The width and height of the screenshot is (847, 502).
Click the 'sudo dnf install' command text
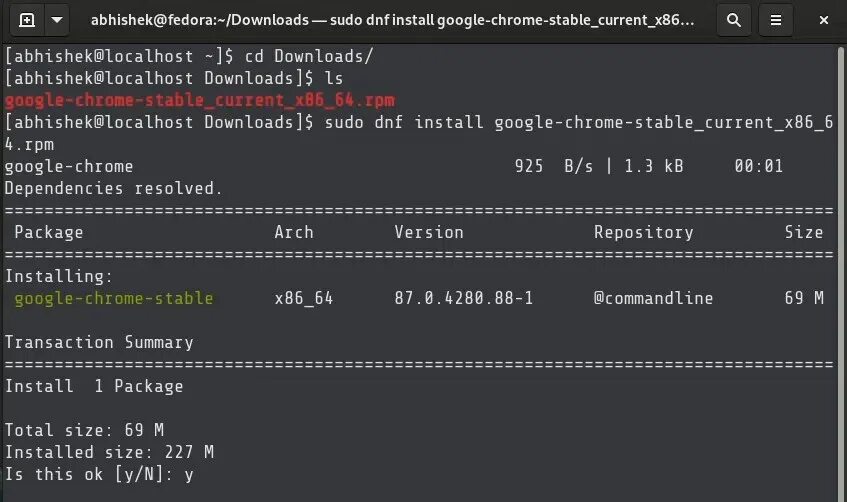tap(404, 122)
